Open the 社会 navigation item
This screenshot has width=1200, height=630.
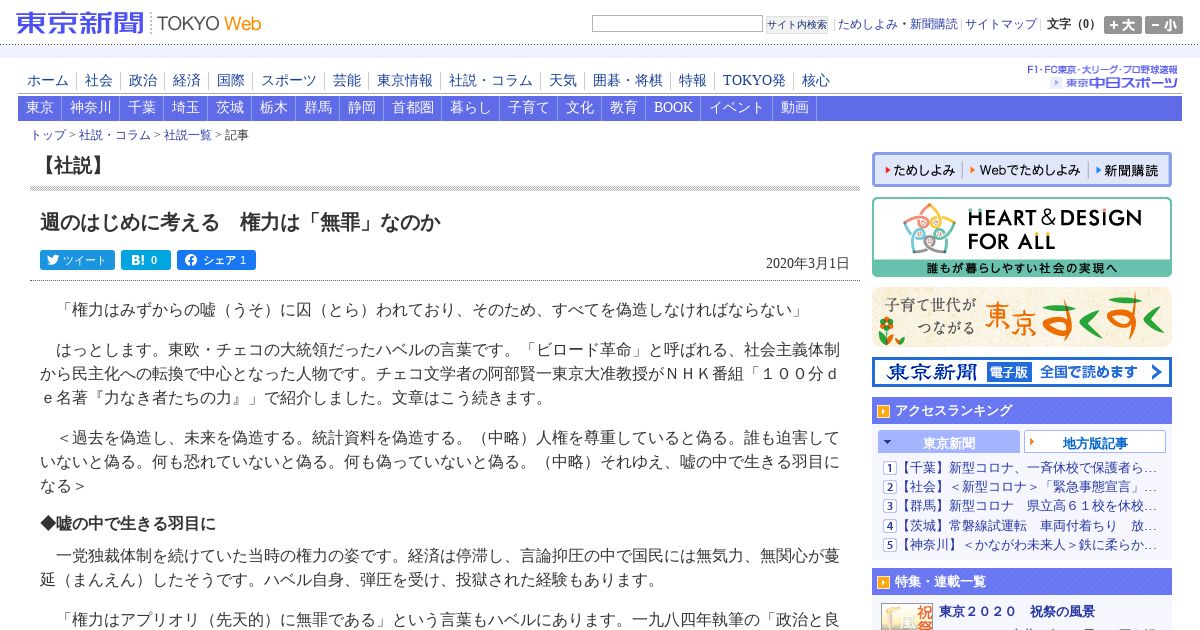pos(99,80)
